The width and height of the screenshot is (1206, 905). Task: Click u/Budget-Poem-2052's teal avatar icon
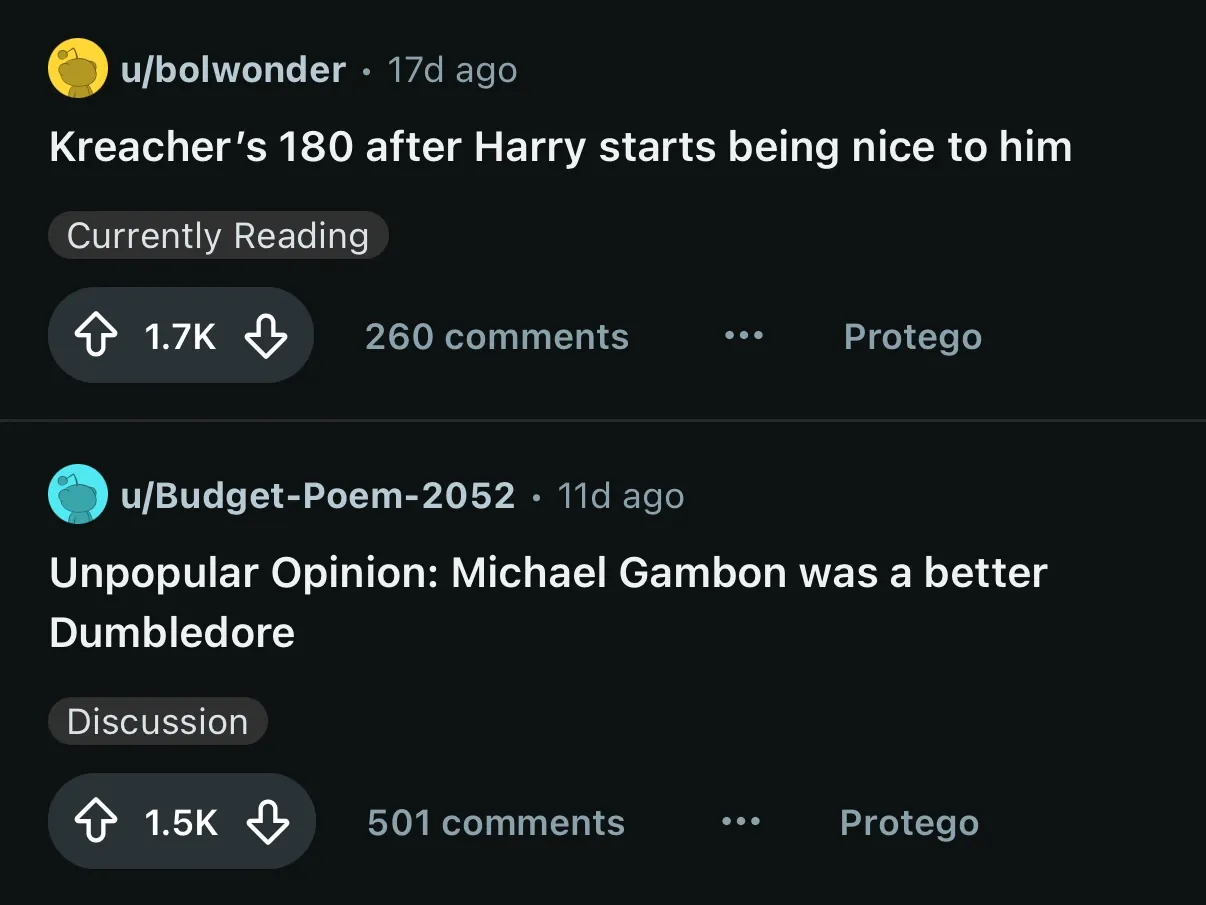(x=78, y=494)
